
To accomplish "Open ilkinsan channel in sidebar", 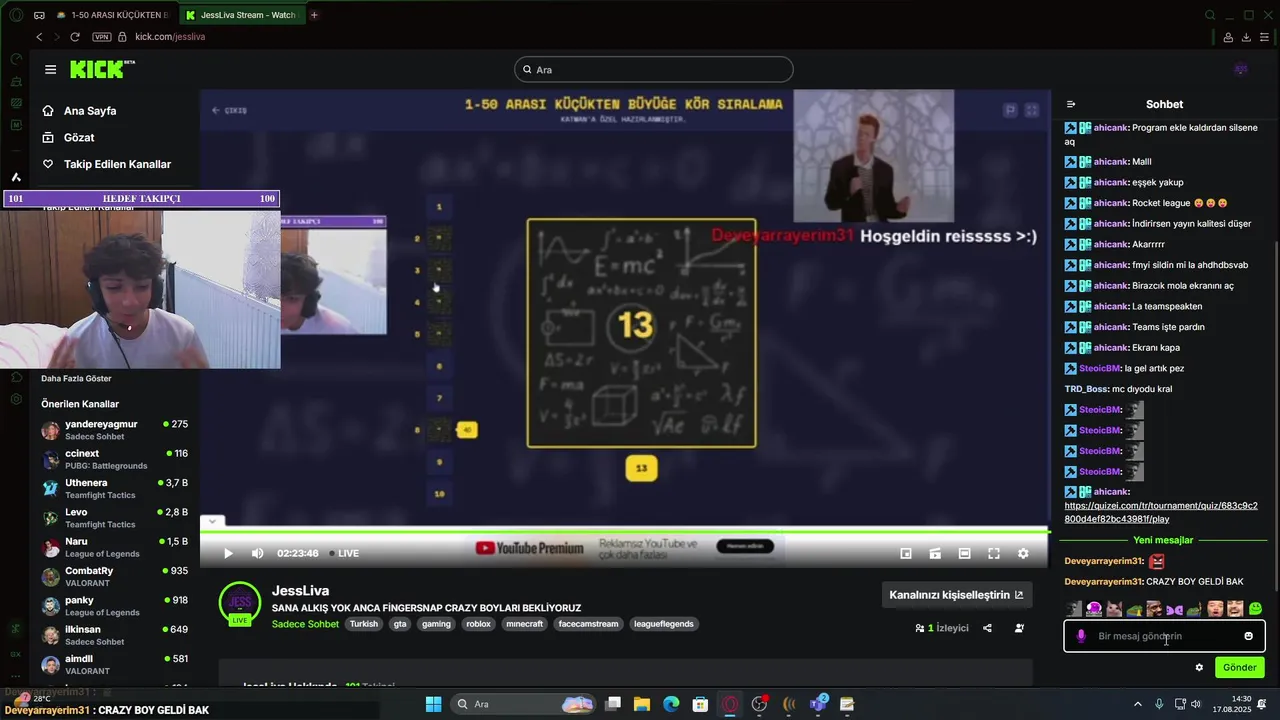I will click(114, 635).
